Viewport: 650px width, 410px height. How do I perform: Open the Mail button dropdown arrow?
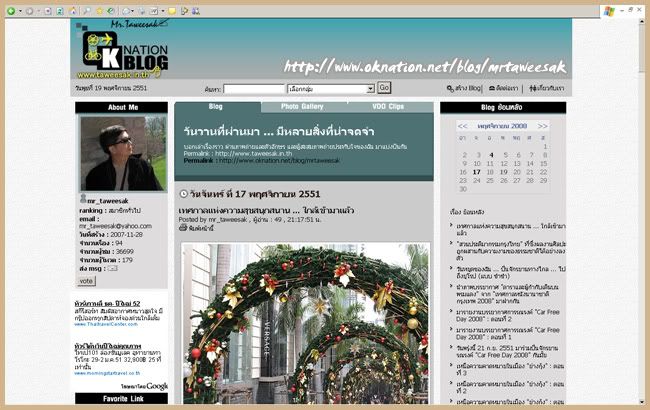tap(134, 11)
